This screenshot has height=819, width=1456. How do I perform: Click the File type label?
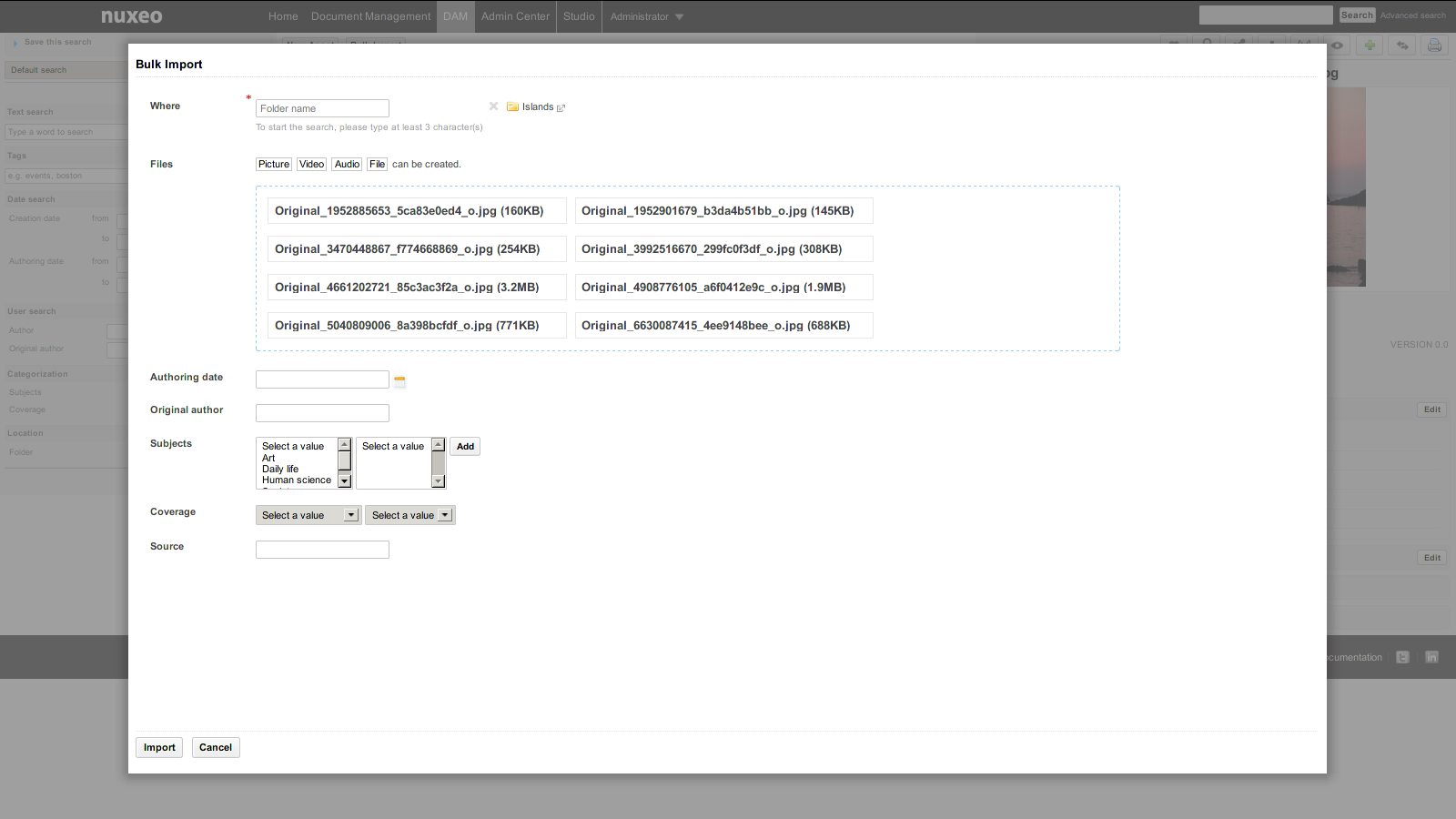[377, 165]
